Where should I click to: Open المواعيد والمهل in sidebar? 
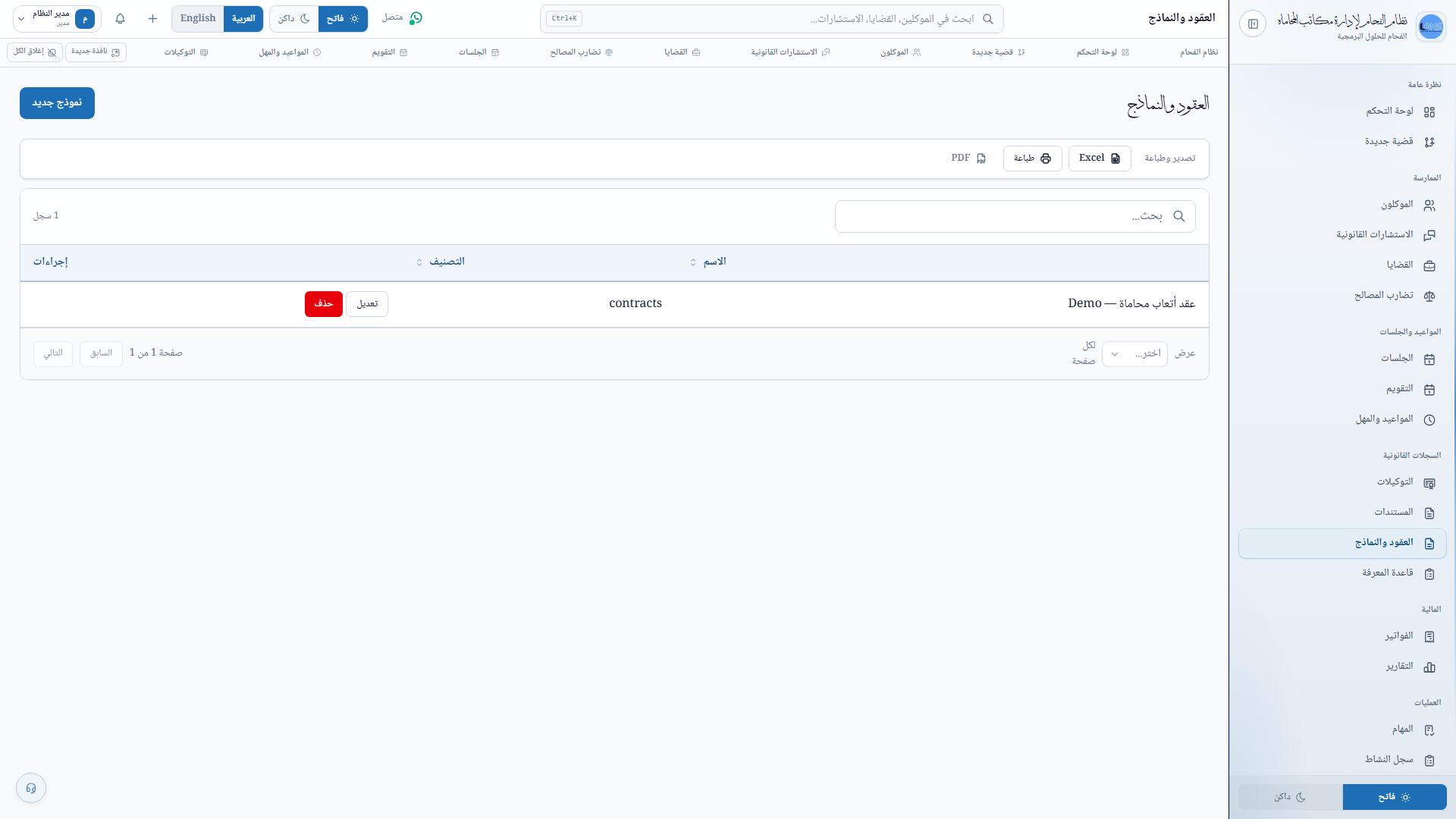coord(1342,419)
